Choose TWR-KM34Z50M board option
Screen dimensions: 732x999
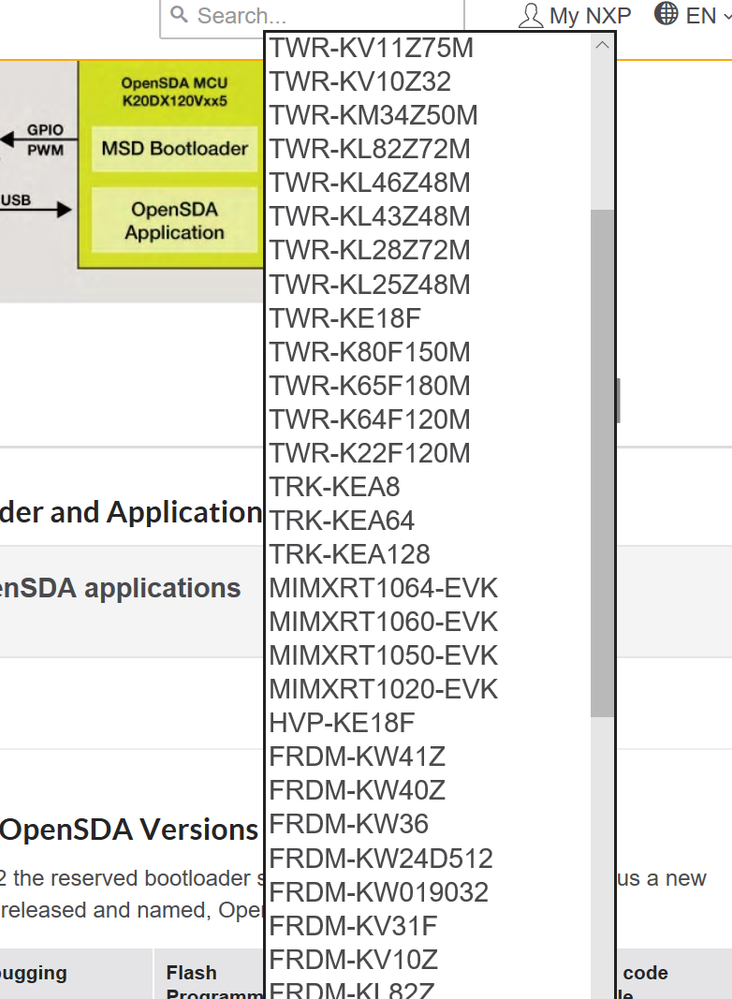coord(373,116)
